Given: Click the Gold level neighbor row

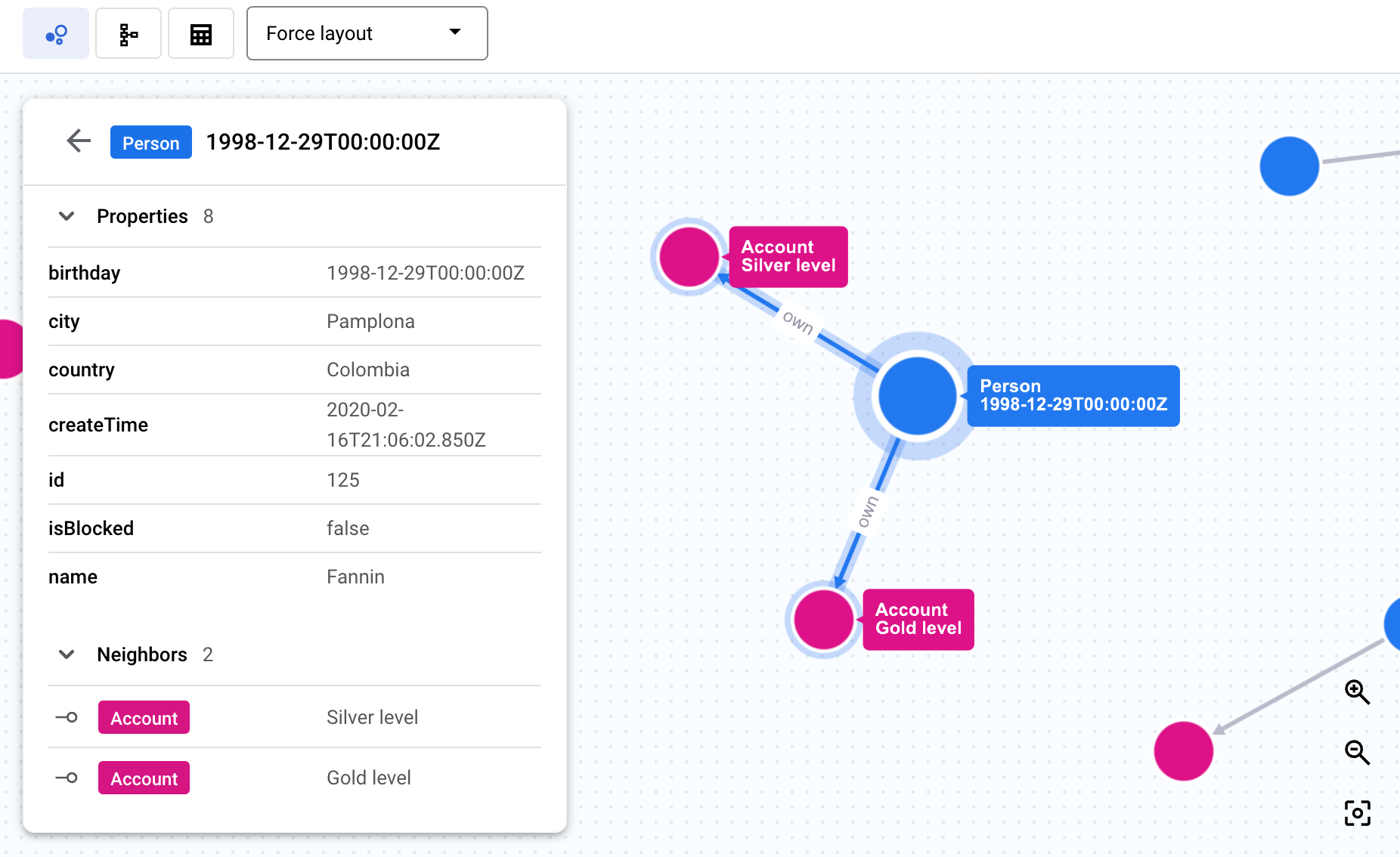Looking at the screenshot, I should (369, 777).
